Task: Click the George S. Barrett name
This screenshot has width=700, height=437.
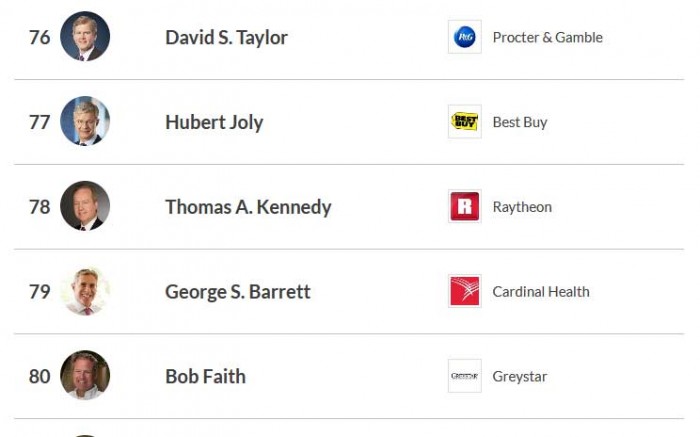Action: coord(238,292)
